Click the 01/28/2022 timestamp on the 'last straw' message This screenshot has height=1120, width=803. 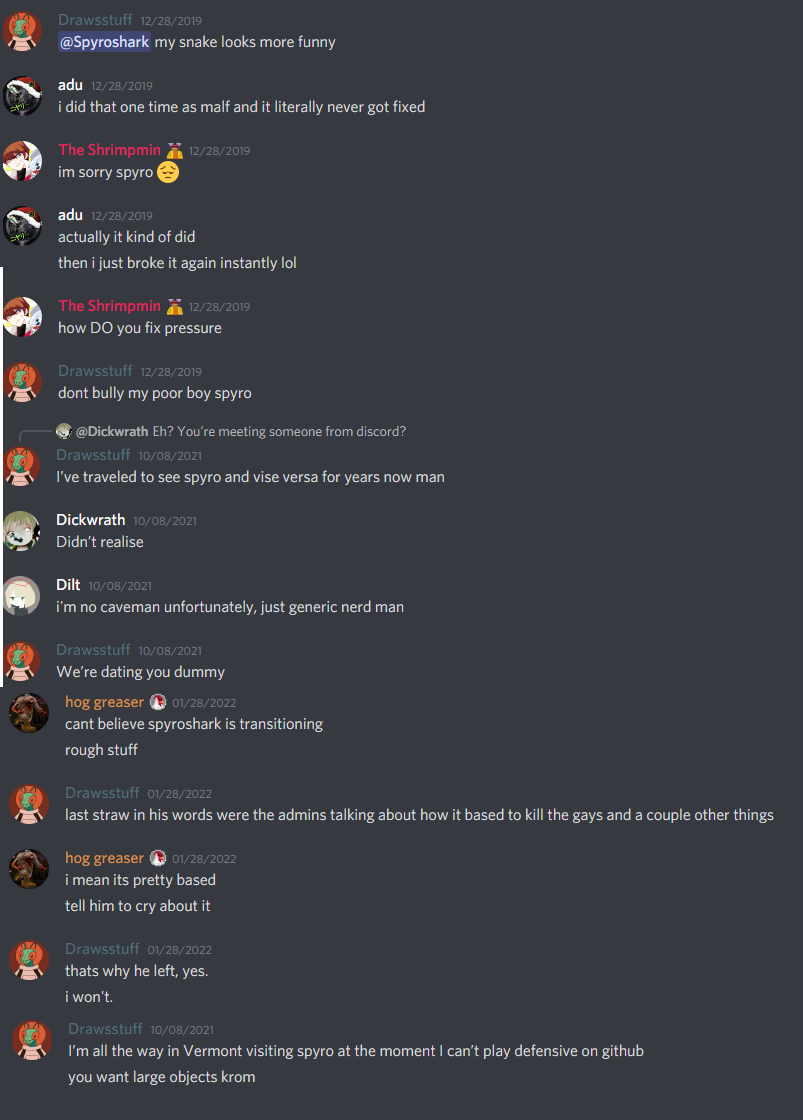(x=180, y=794)
